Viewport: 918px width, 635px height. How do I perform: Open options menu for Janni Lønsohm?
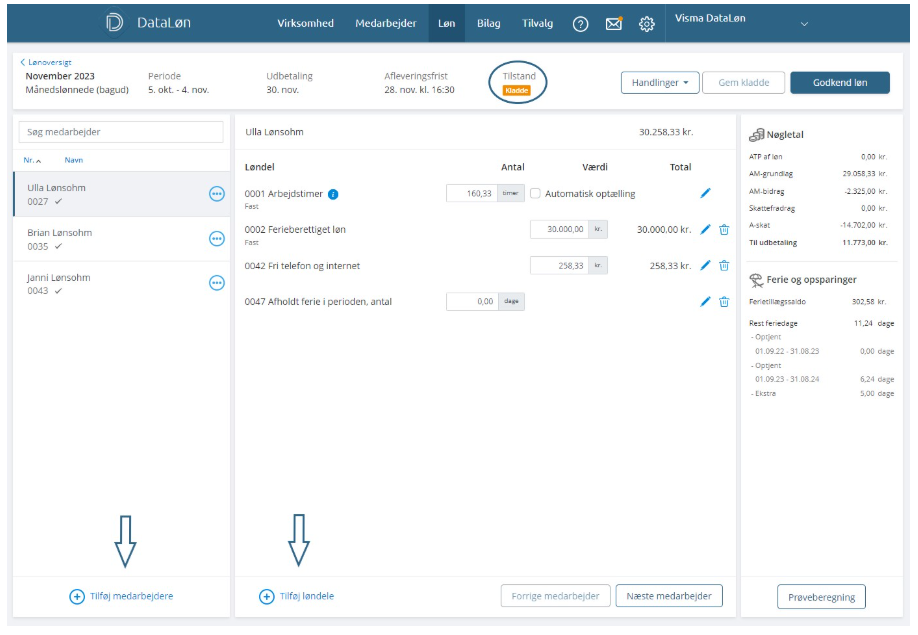(x=217, y=283)
